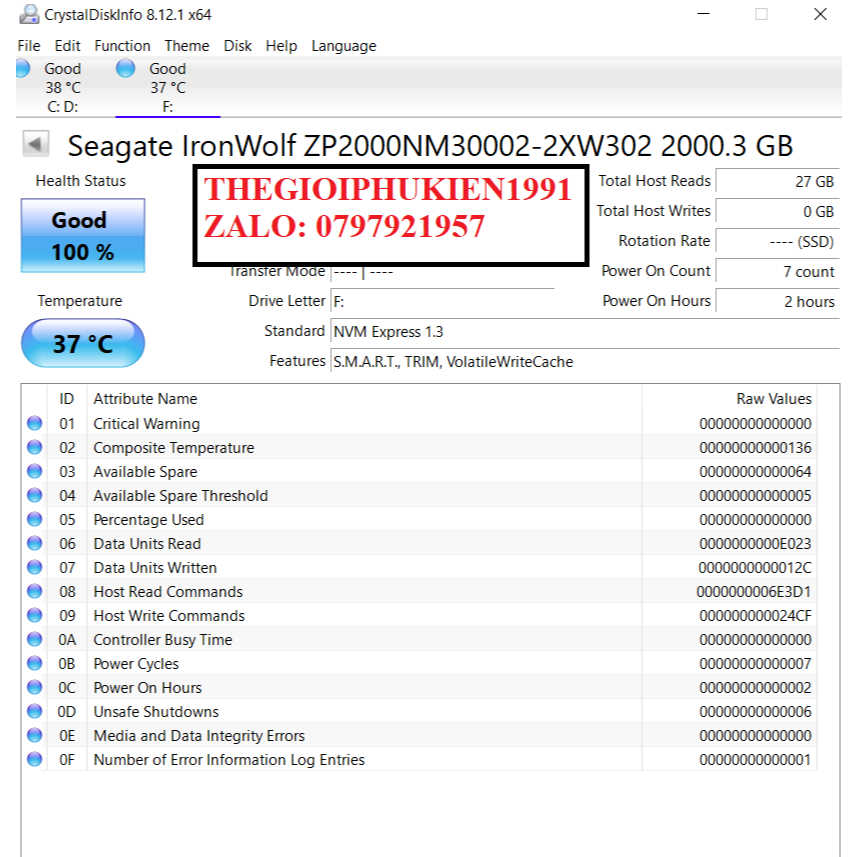
Task: Click the Good 100 % health status button
Action: click(82, 236)
